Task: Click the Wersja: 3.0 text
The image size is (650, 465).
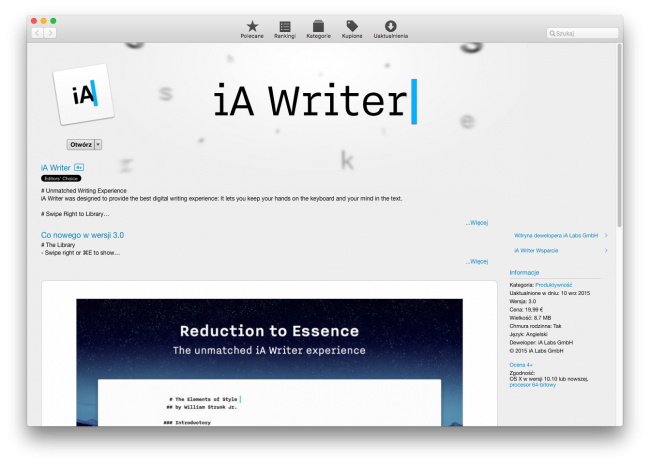Action: coord(522,301)
